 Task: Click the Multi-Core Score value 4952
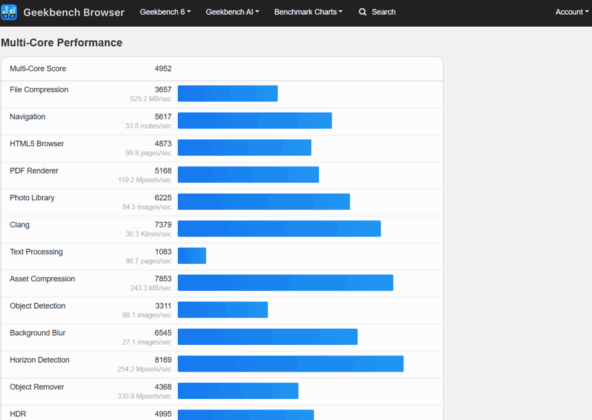[163, 69]
